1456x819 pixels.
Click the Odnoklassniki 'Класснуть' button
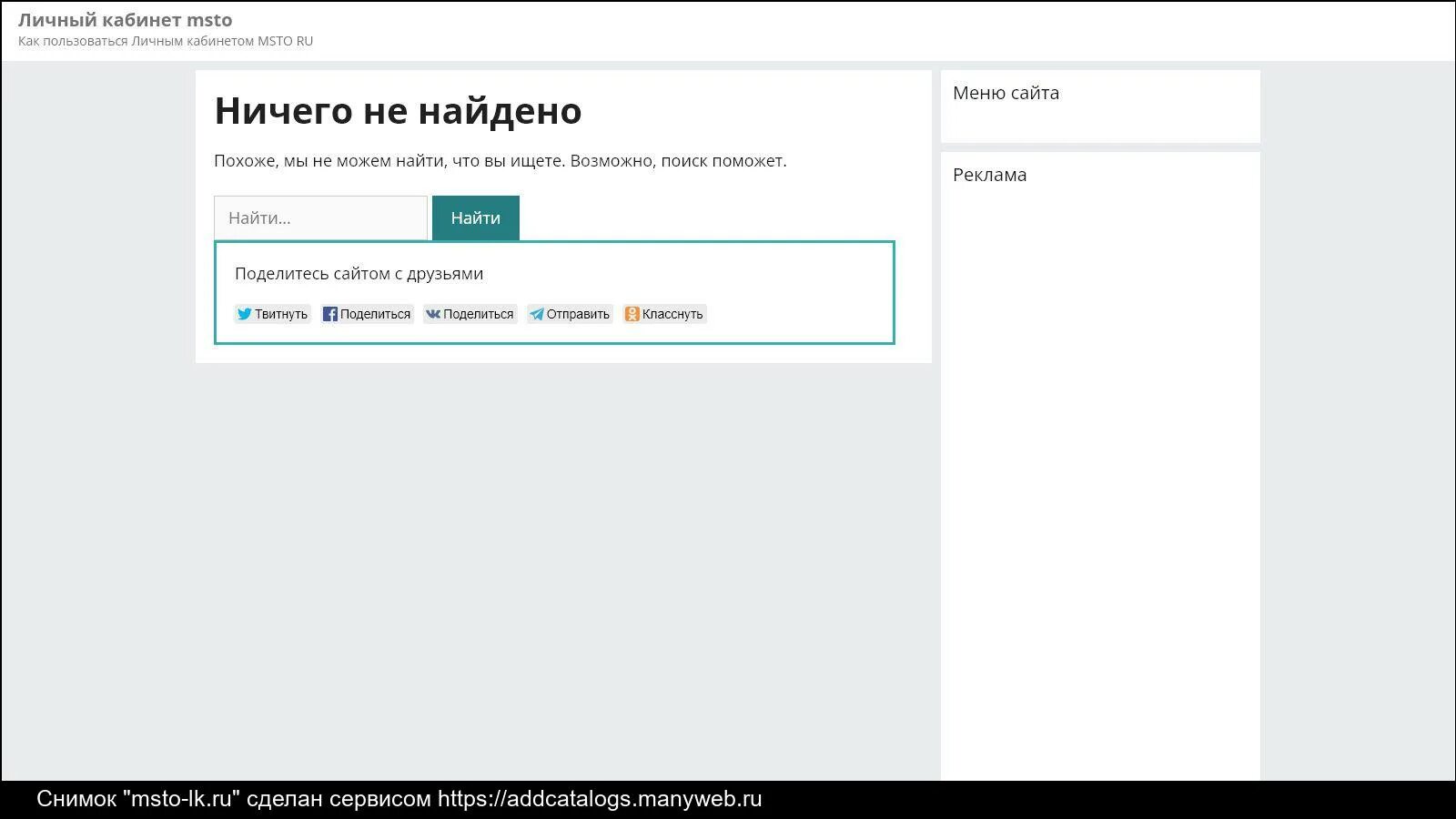pos(664,314)
